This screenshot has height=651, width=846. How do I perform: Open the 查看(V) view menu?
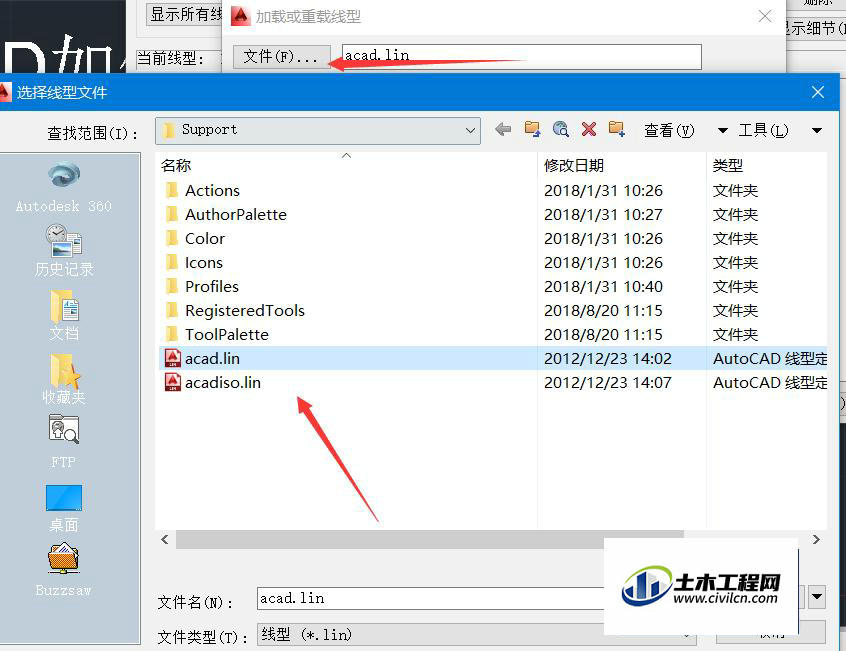669,131
